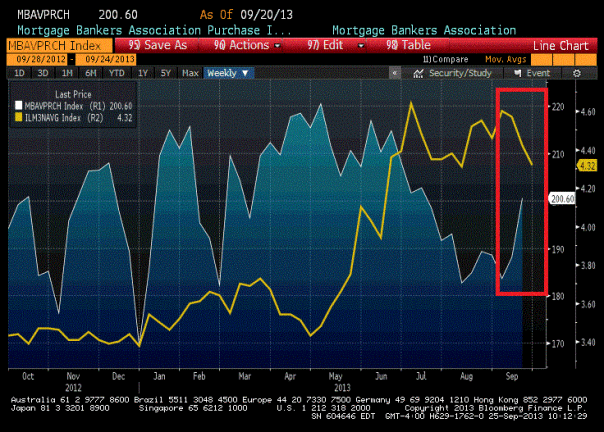
Task: Click the 98) Table button
Action: (408, 45)
